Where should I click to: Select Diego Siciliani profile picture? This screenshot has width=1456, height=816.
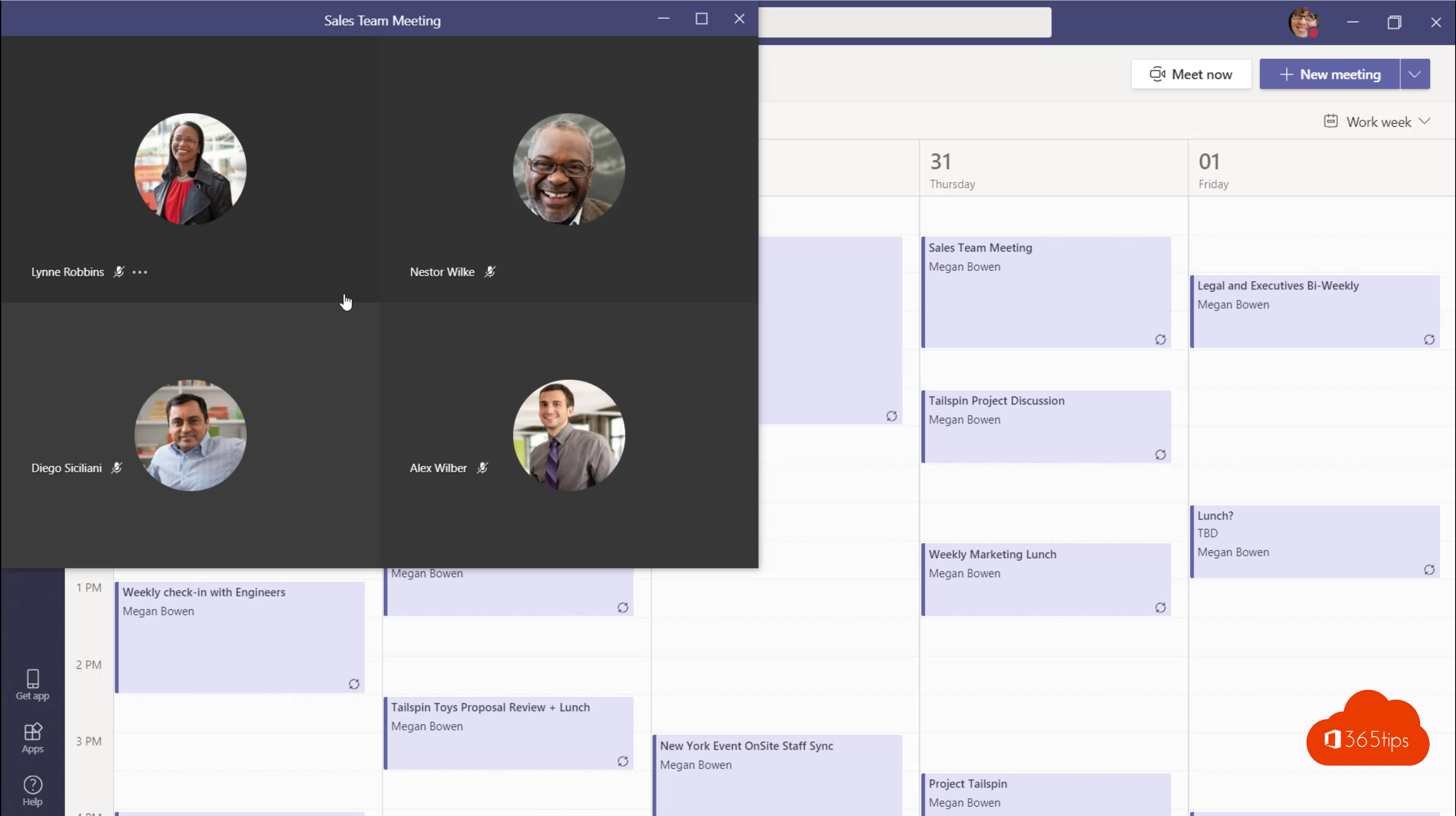[191, 435]
